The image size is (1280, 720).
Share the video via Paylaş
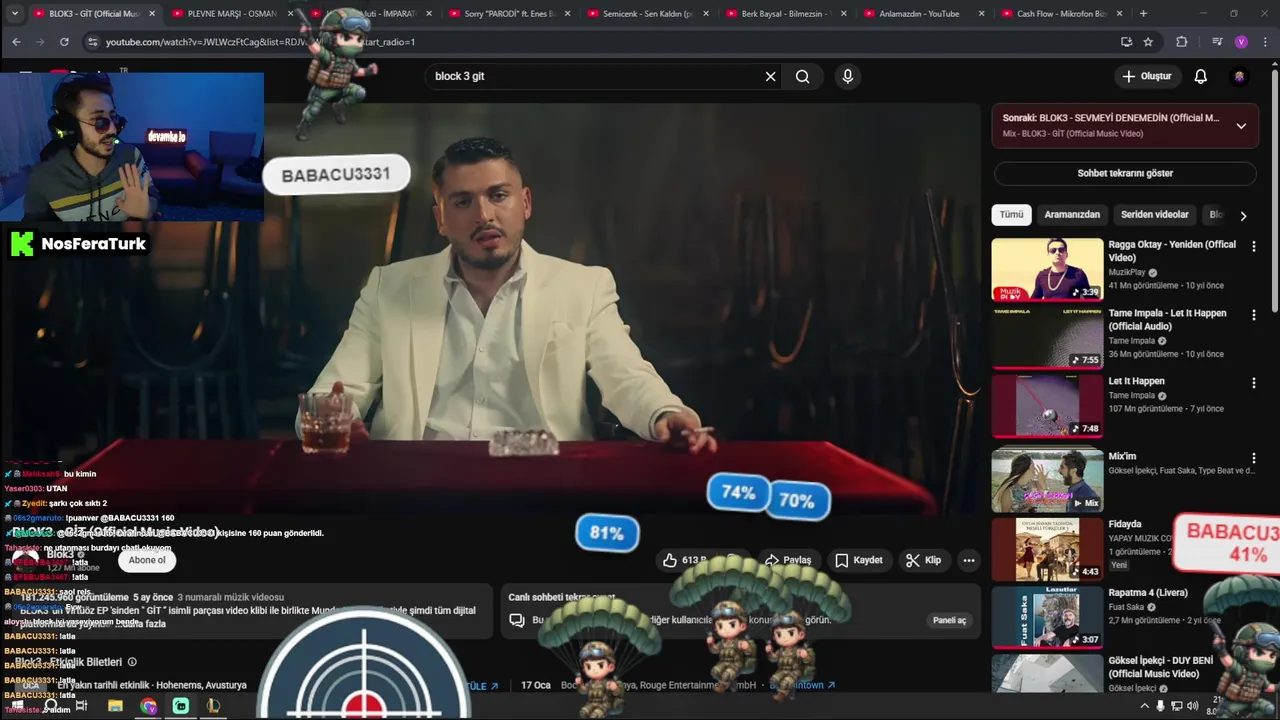(787, 560)
